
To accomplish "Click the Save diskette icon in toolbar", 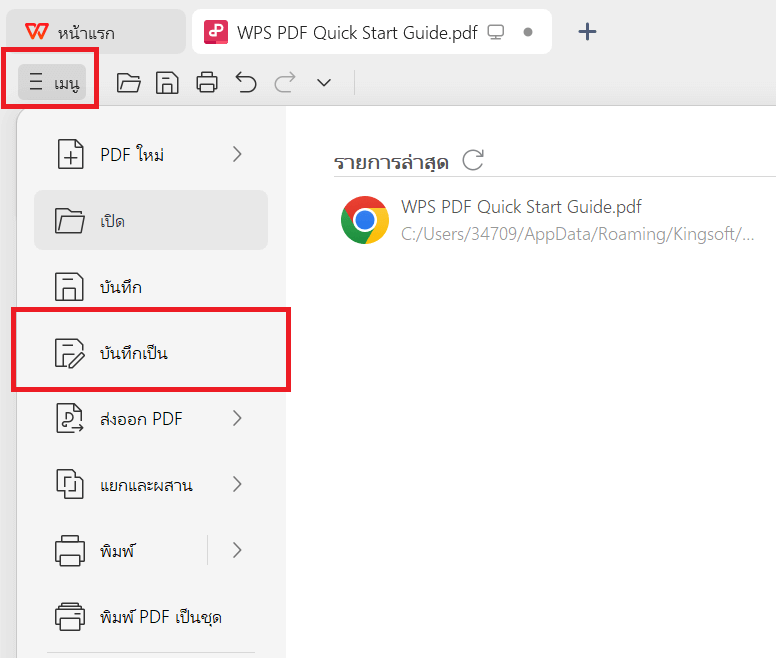I will coord(167,83).
